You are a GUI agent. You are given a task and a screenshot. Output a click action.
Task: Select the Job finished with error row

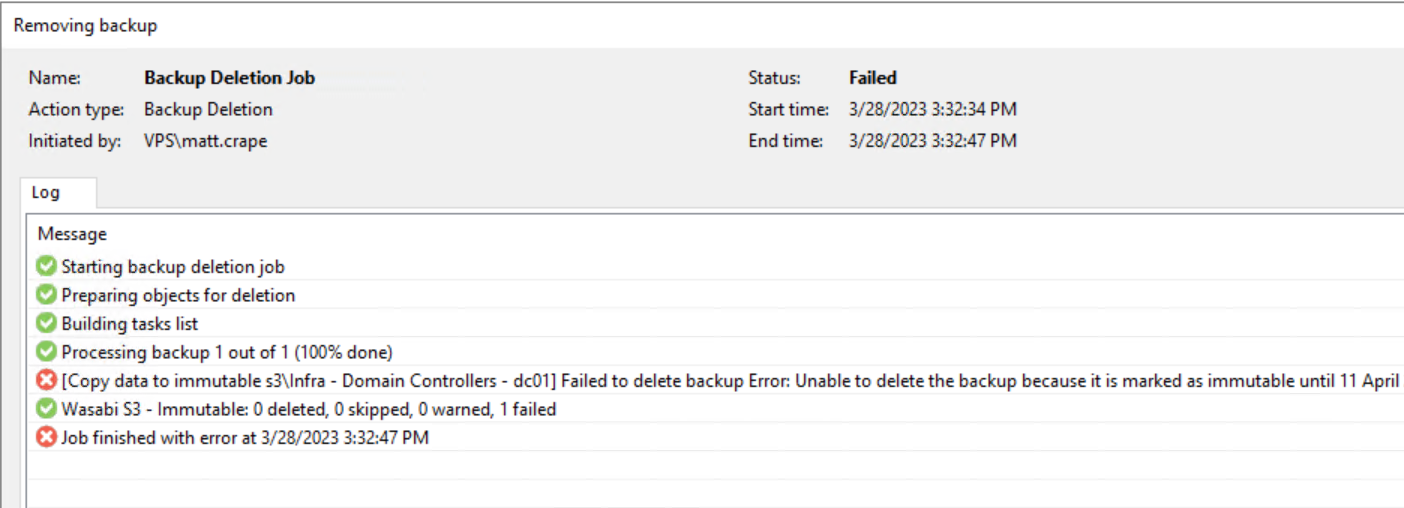[x=715, y=437]
